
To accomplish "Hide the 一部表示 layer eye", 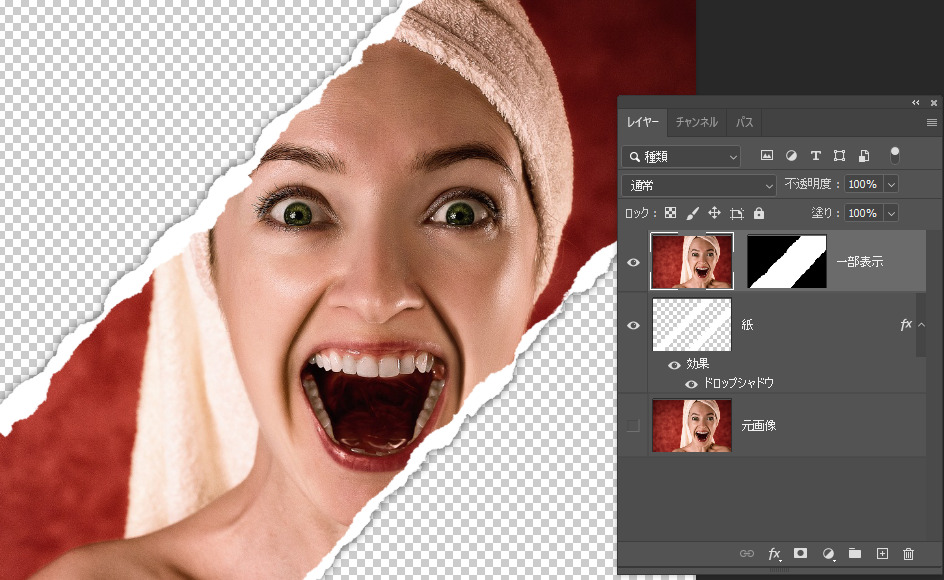I will point(633,262).
